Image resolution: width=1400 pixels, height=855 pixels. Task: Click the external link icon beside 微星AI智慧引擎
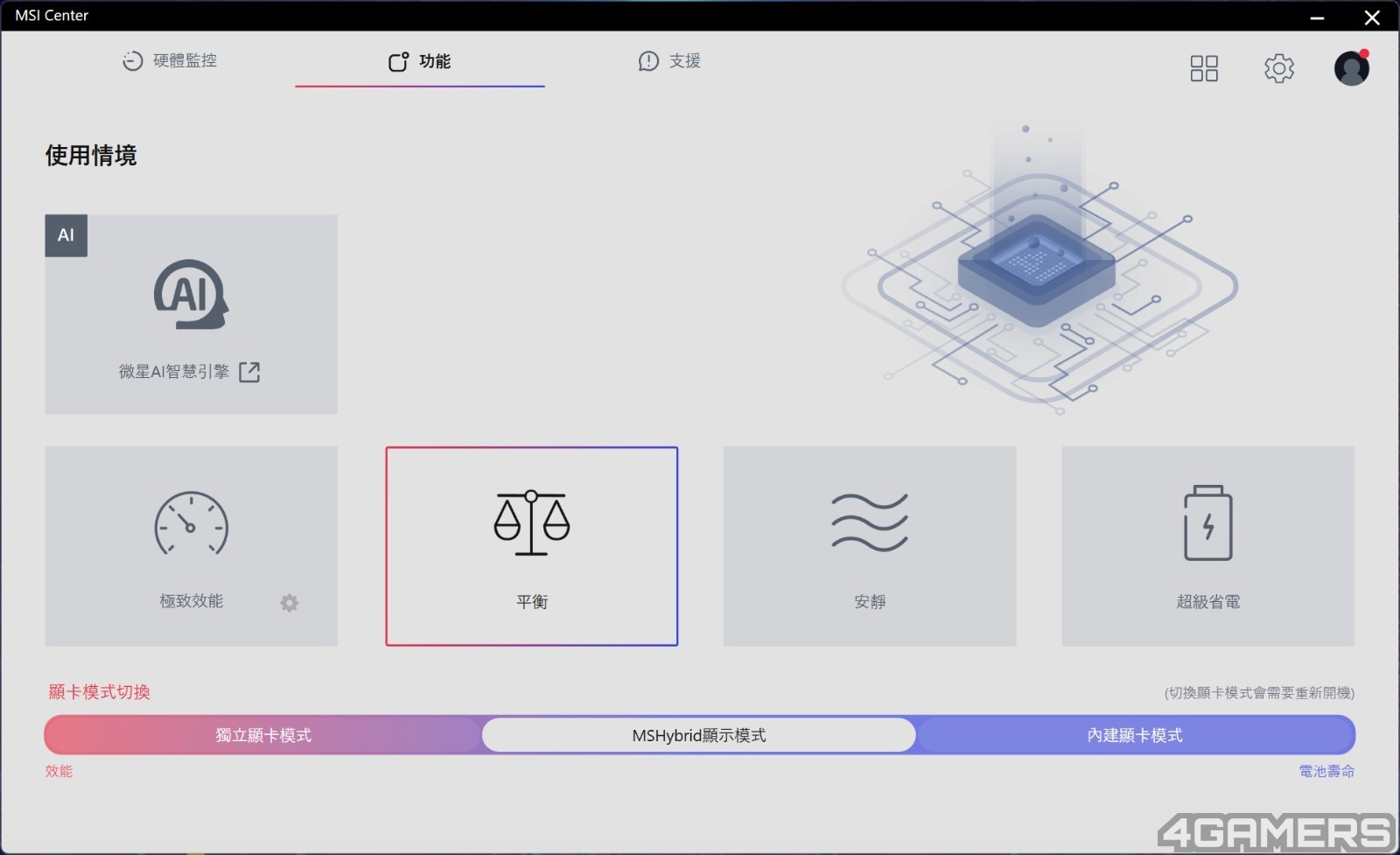(249, 372)
